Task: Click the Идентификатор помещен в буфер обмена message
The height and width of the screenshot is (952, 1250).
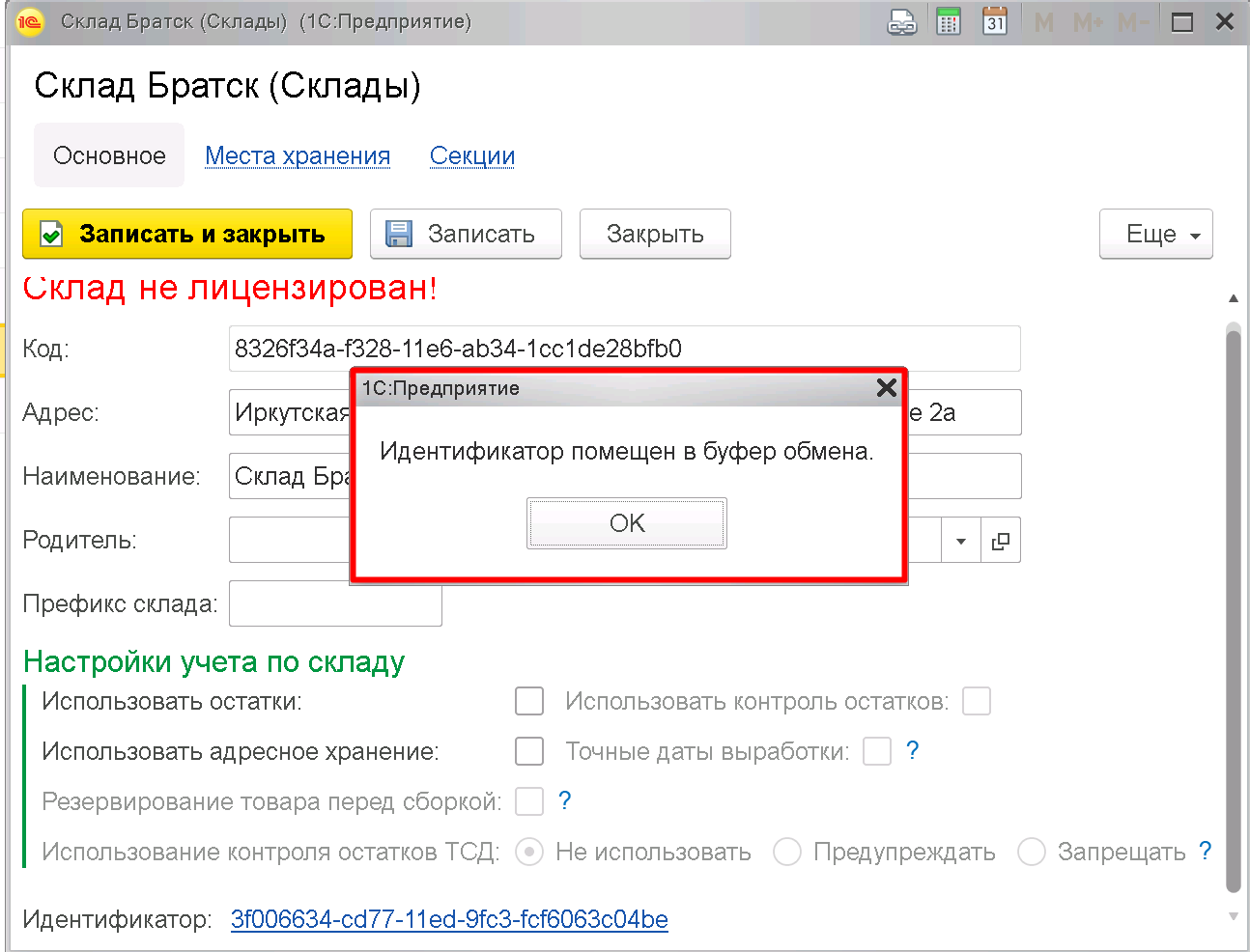Action: 627,451
